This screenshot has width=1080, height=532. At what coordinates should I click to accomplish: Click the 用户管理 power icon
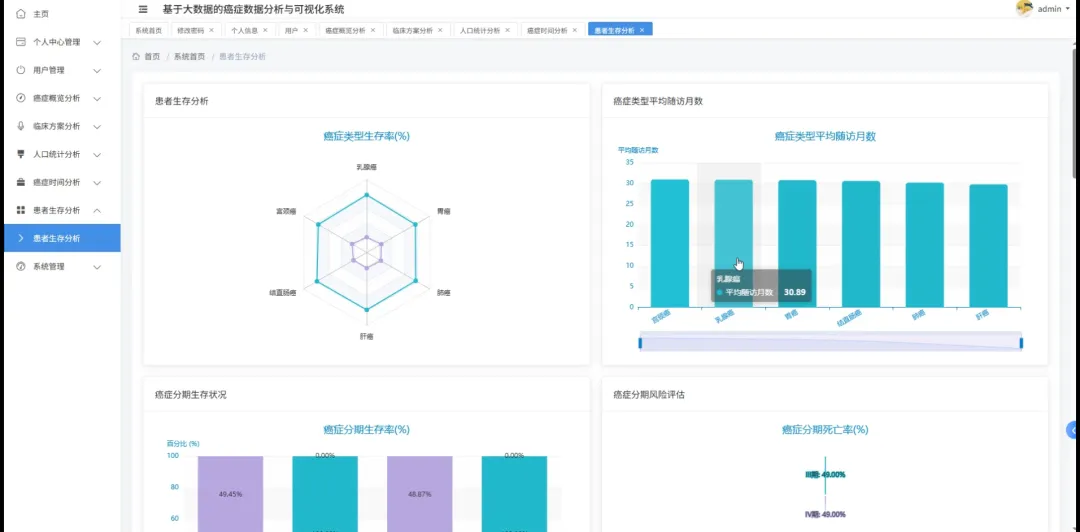point(21,70)
